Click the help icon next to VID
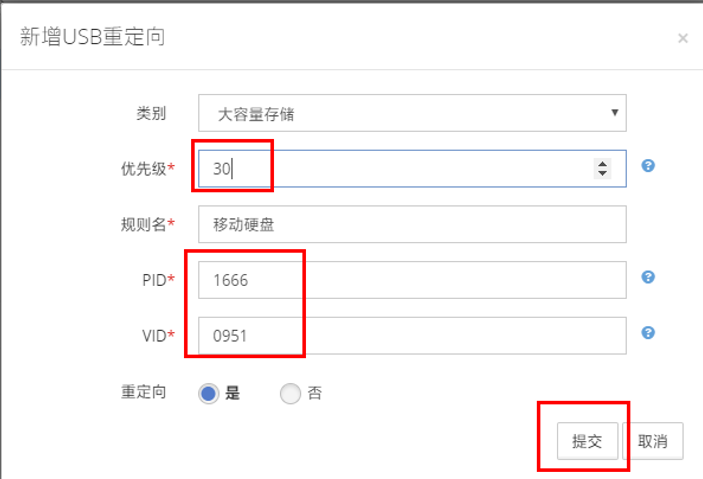 648,333
